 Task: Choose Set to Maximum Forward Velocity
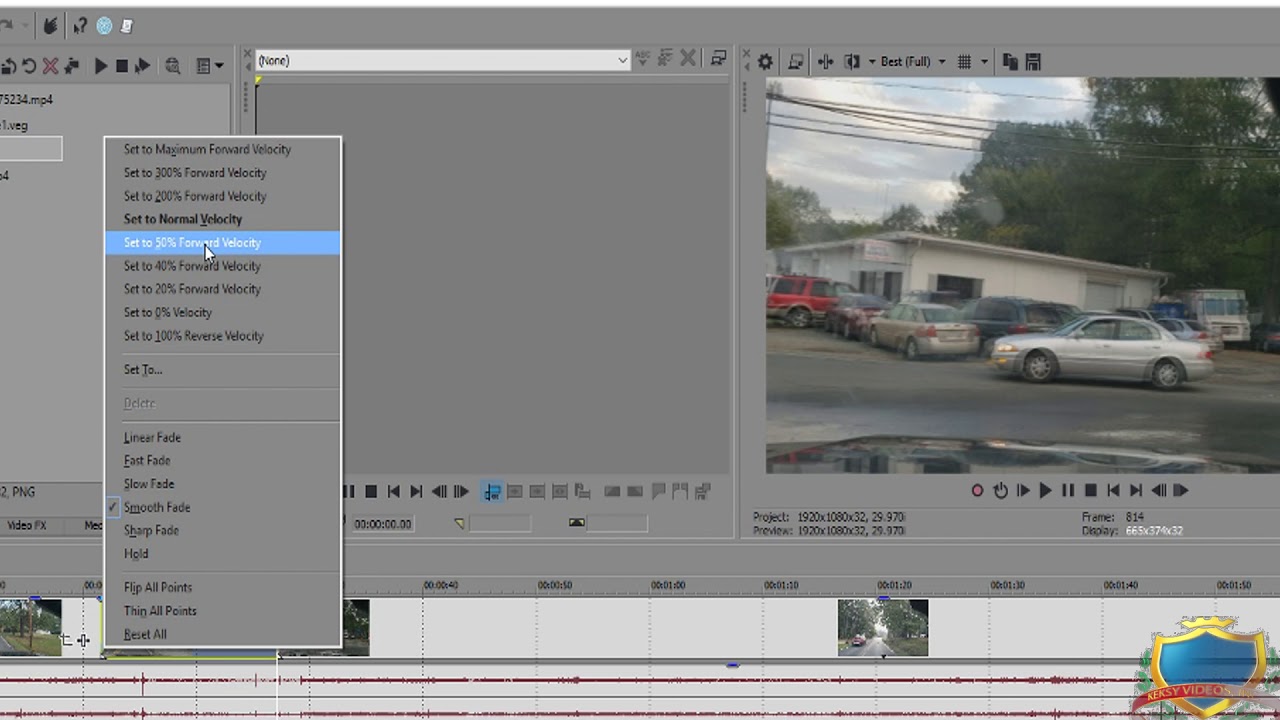[222, 149]
